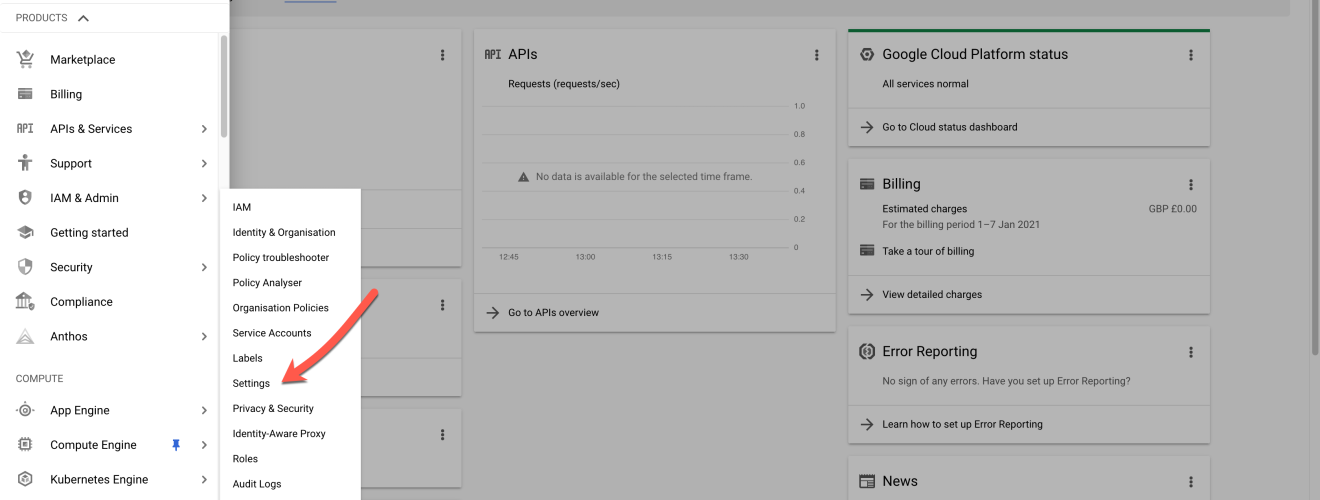Viewport: 1320px width, 500px height.
Task: Click the APIs & Services API icon
Action: (x=26, y=129)
